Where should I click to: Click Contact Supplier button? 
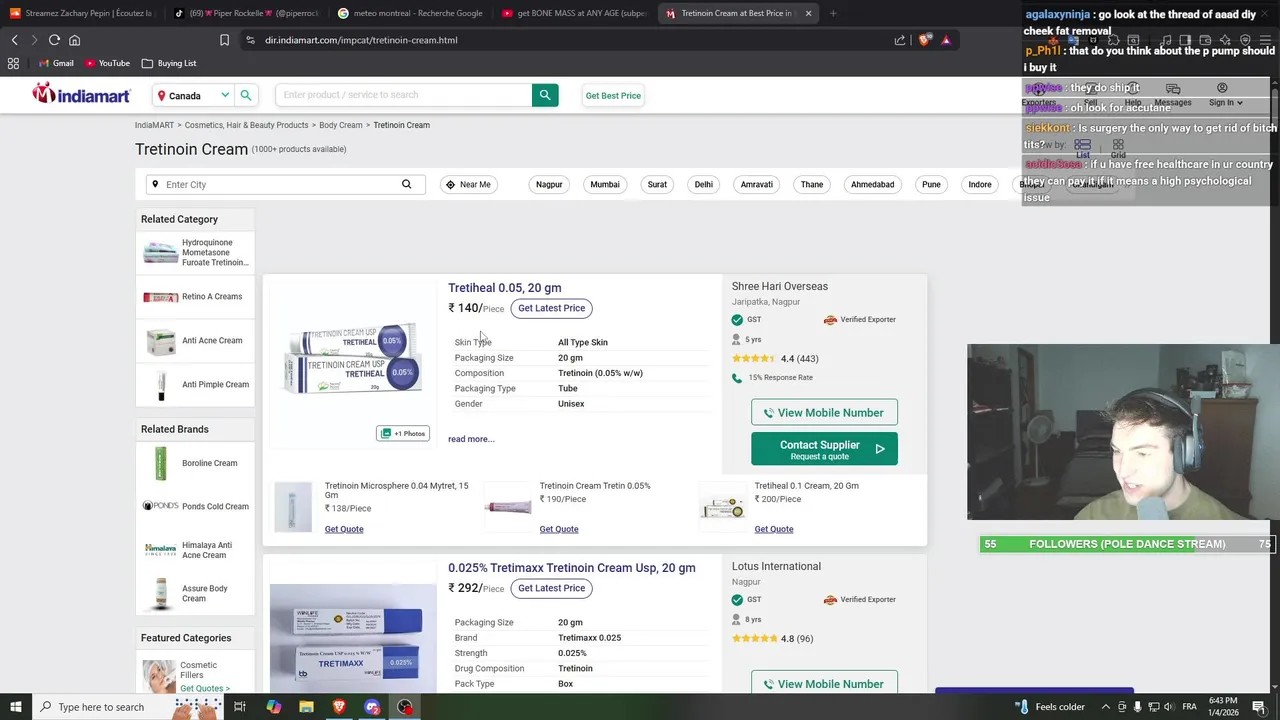(824, 449)
